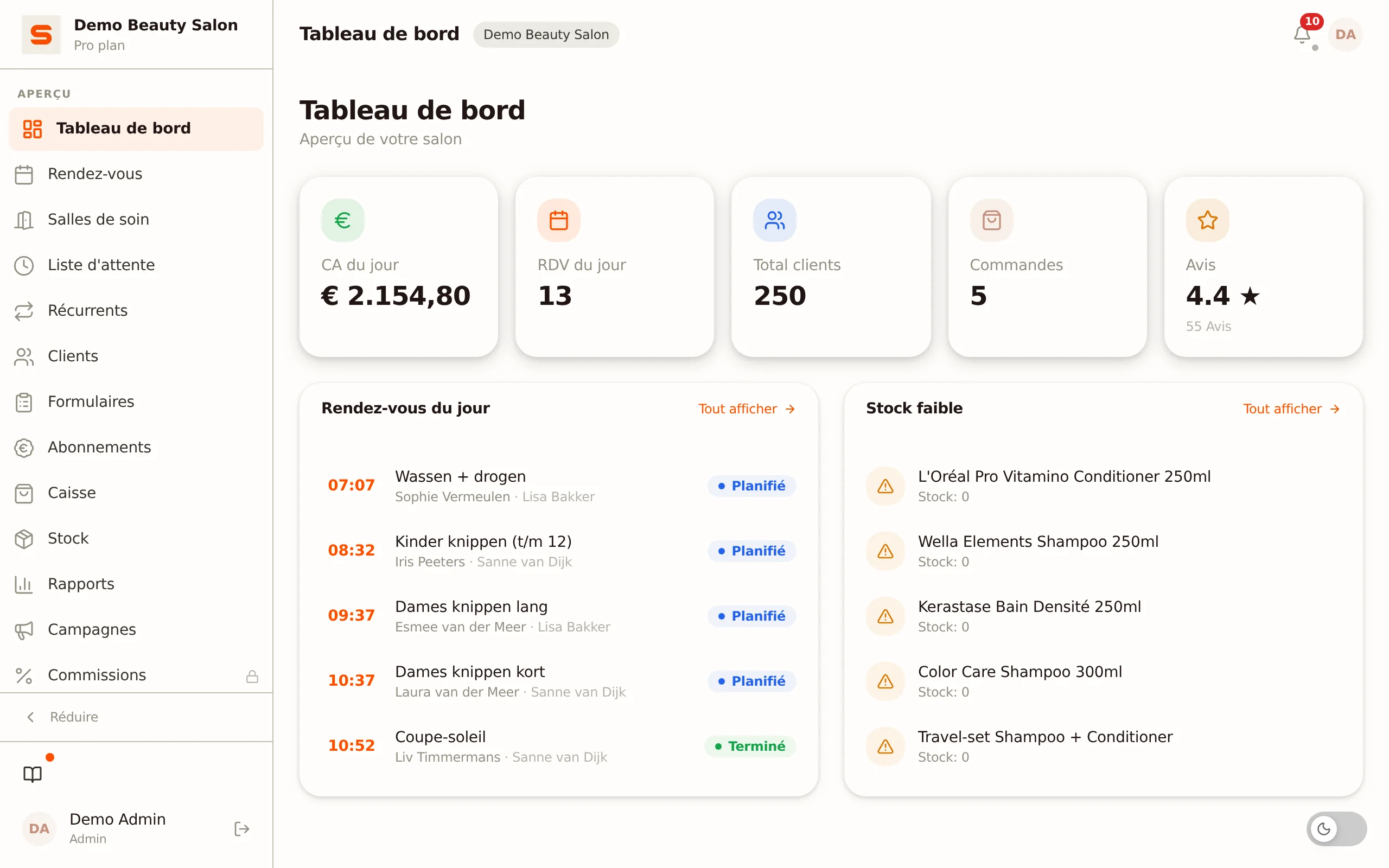
Task: Click warning icon for Wella Elements Shampoo
Action: [885, 551]
